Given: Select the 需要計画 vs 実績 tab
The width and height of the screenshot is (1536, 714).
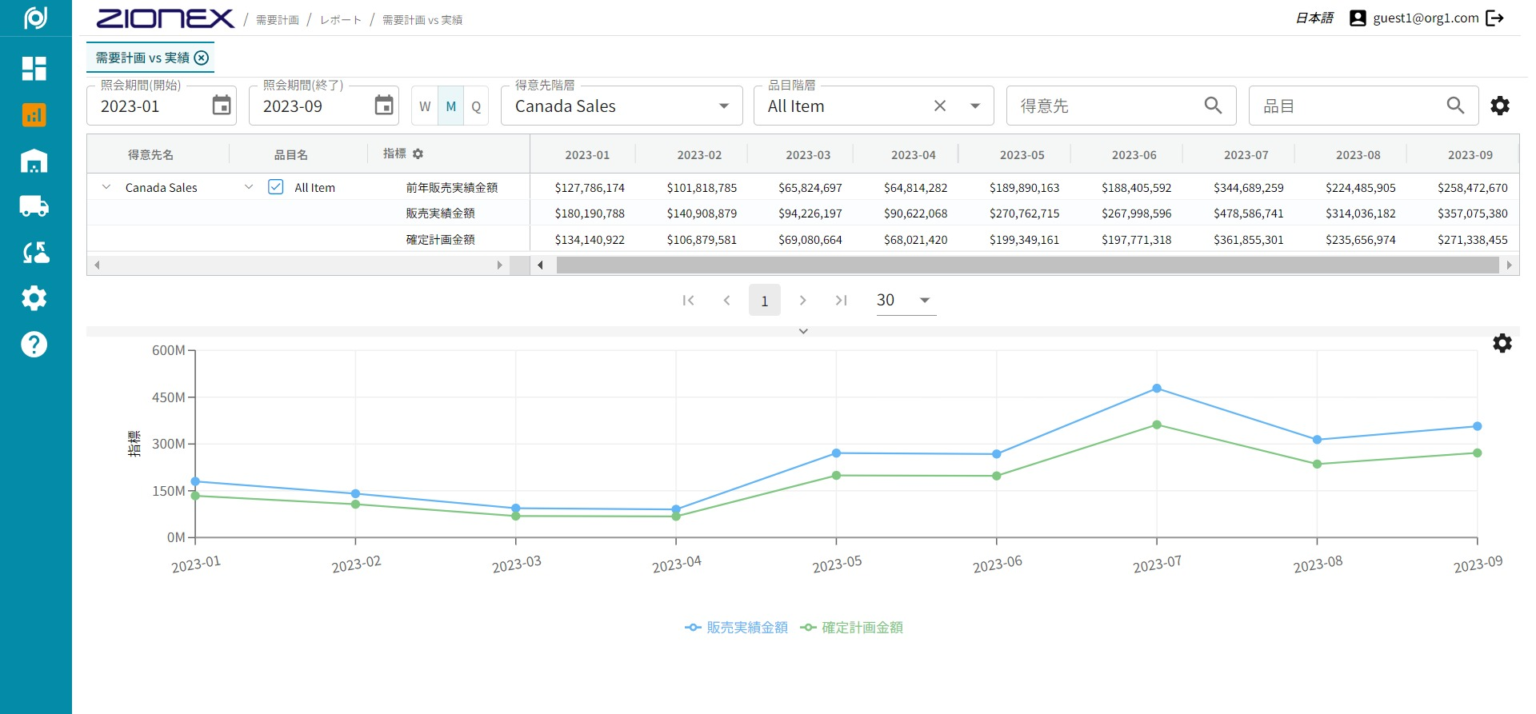Looking at the screenshot, I should 140,58.
